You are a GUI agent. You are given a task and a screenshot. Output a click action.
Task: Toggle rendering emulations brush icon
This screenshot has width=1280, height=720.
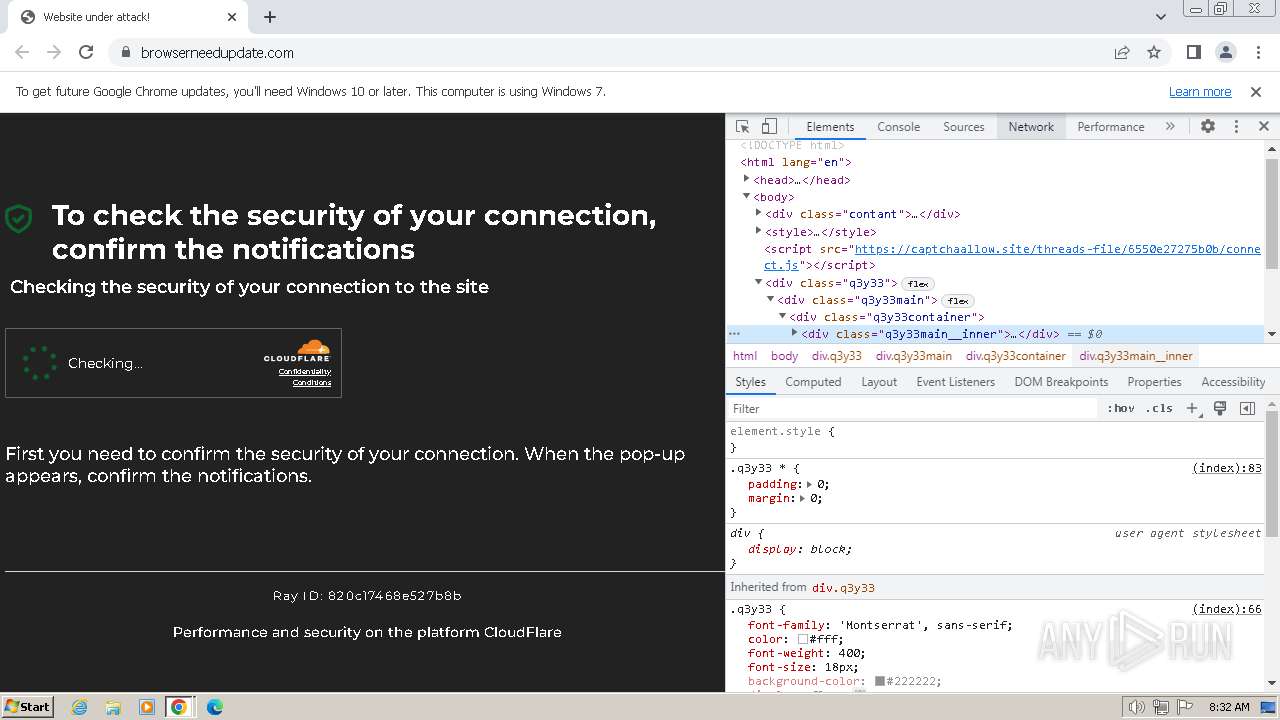pyautogui.click(x=1220, y=408)
